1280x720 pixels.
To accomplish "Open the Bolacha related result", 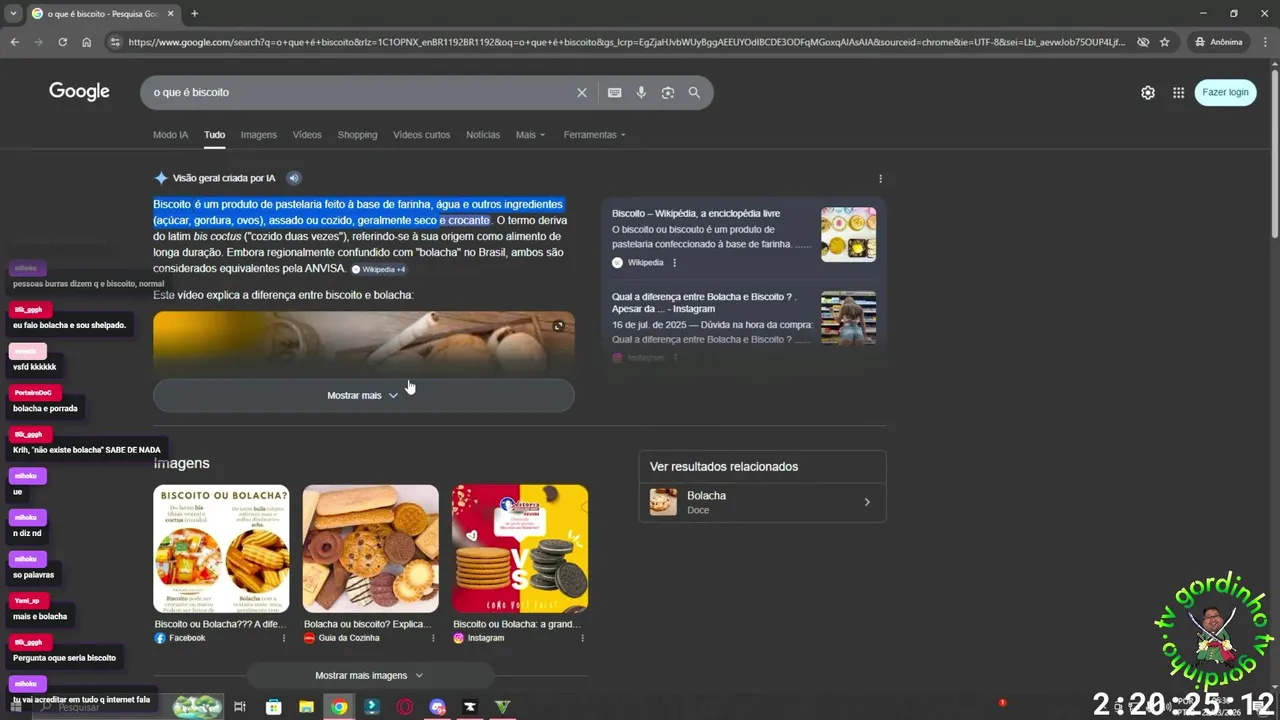I will pos(762,502).
